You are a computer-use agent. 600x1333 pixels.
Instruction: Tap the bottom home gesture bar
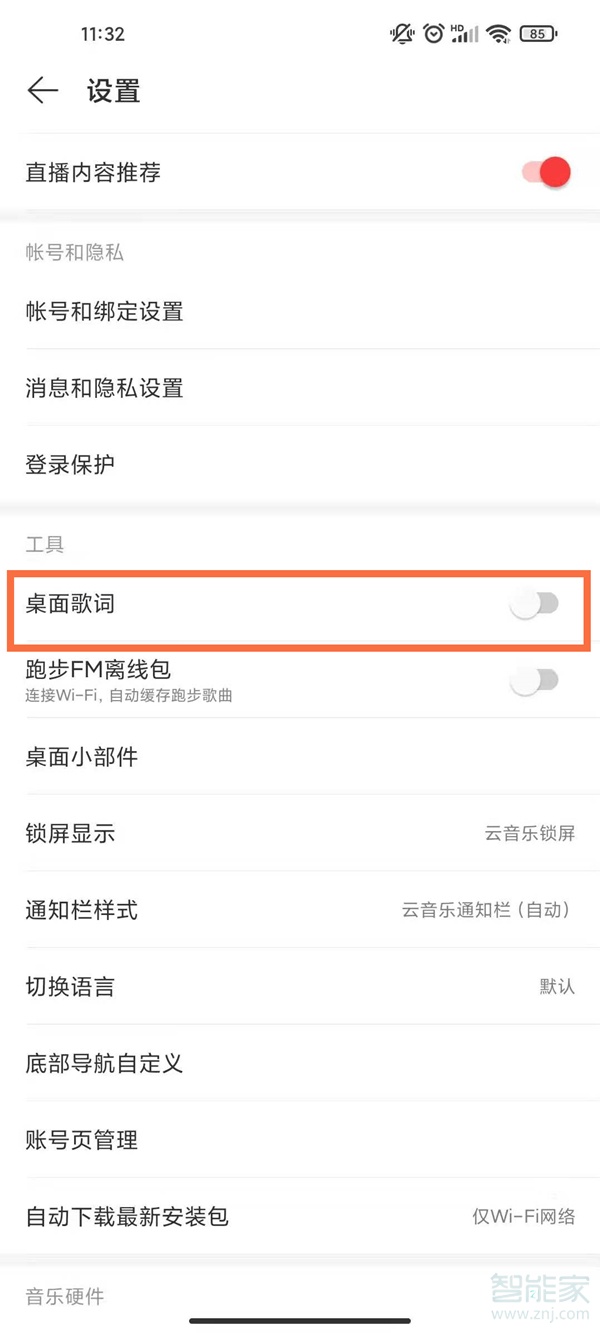point(300,1321)
